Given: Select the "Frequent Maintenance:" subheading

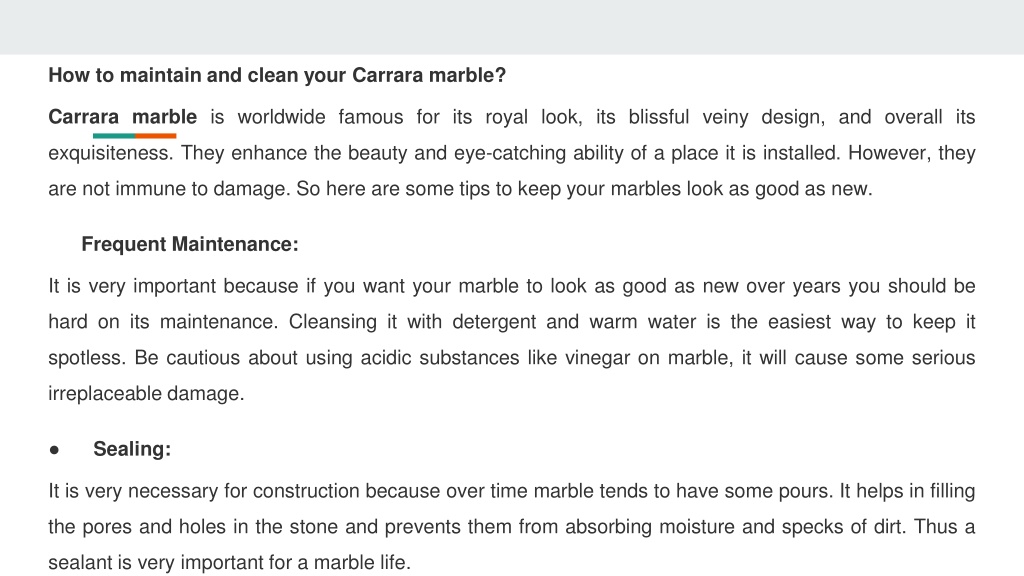Looking at the screenshot, I should coord(189,244).
